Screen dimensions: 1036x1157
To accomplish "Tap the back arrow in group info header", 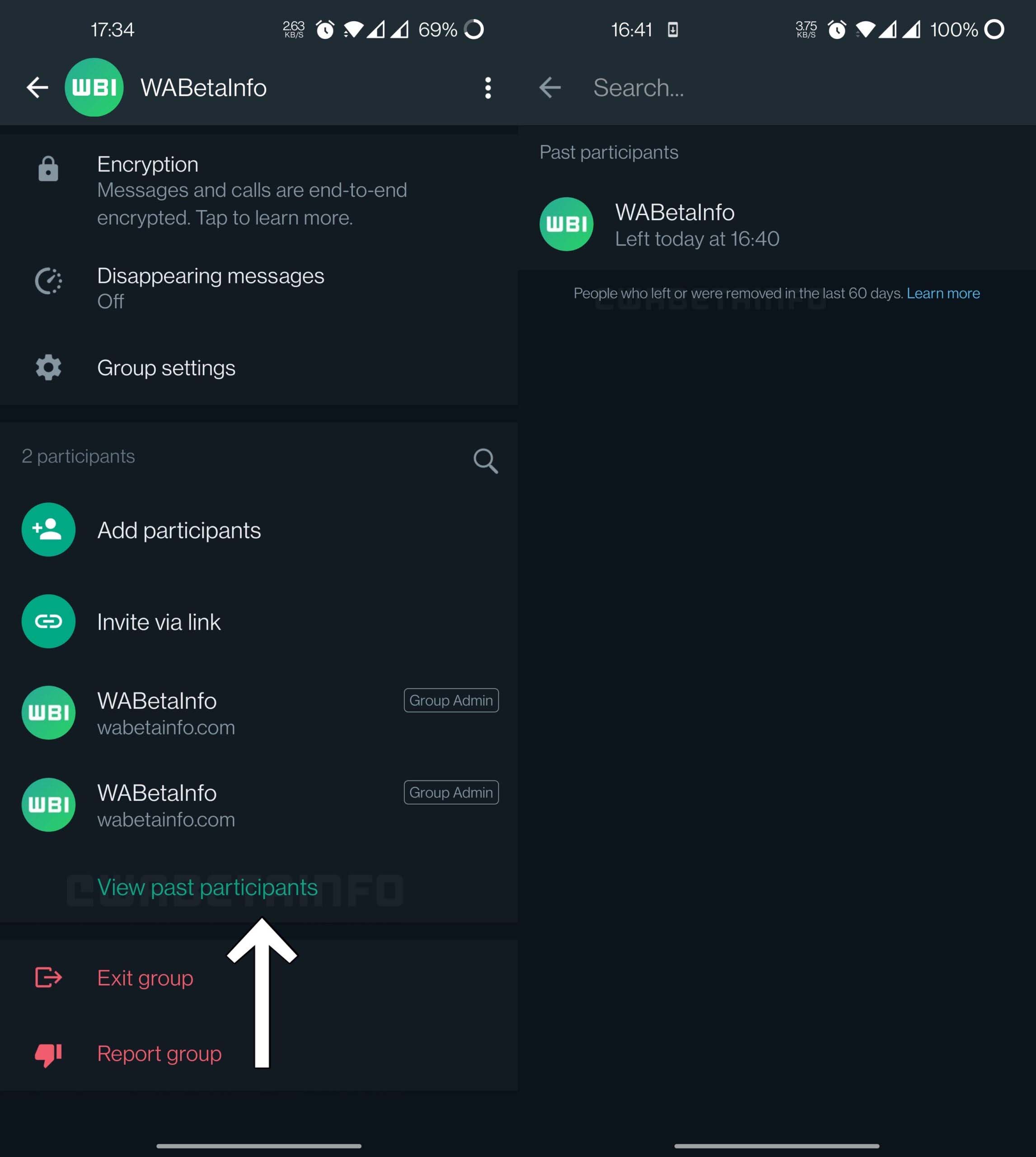I will point(37,88).
